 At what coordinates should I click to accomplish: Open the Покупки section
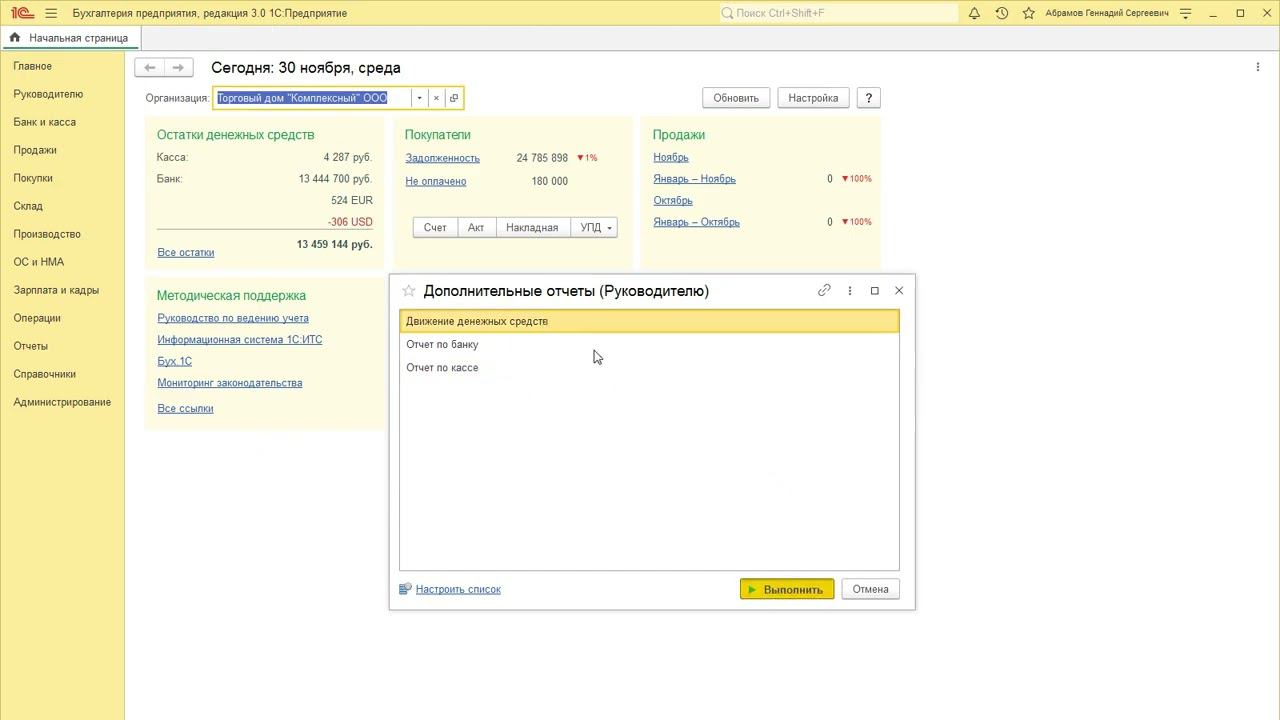(33, 178)
